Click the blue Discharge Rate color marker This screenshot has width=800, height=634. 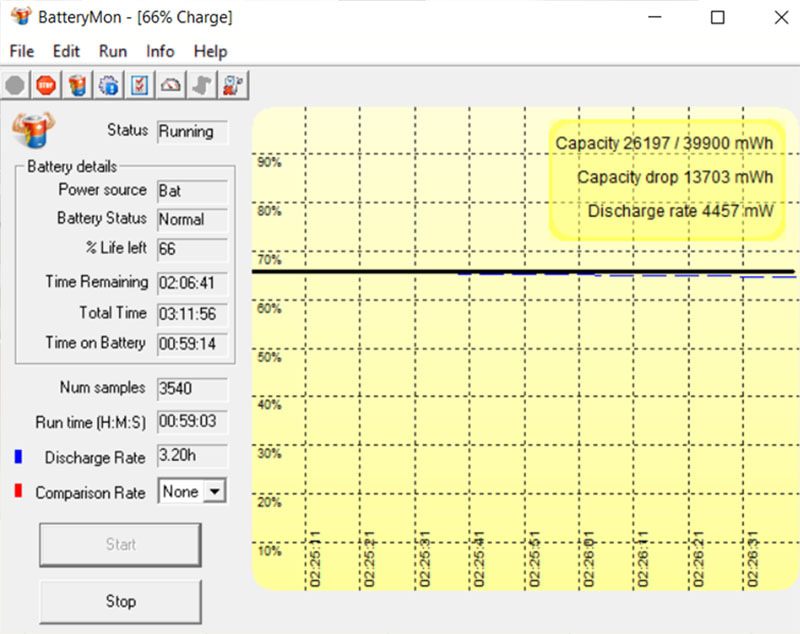point(18,458)
